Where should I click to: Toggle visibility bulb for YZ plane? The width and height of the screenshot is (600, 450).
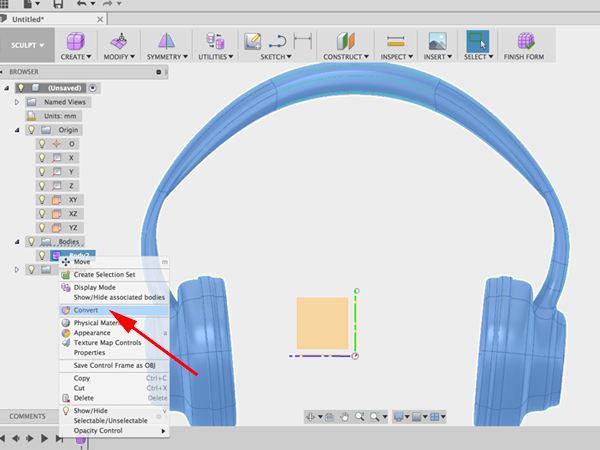42,228
